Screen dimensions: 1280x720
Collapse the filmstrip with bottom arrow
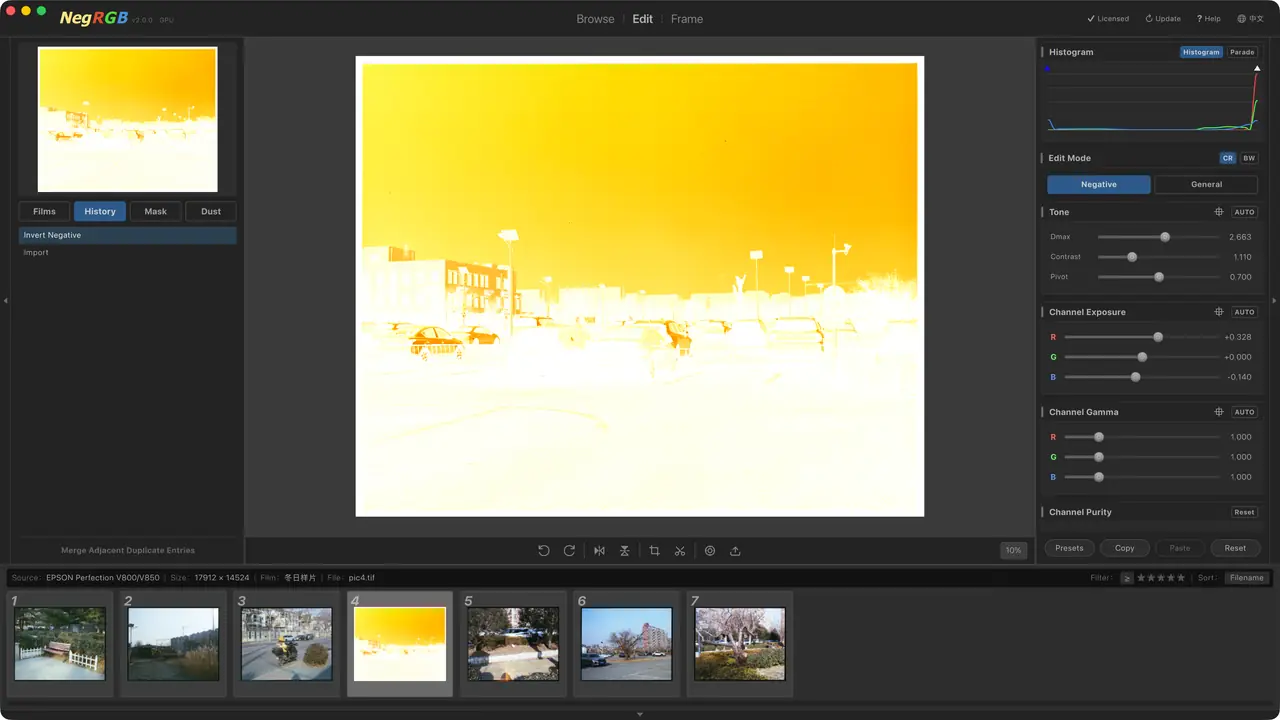point(640,714)
